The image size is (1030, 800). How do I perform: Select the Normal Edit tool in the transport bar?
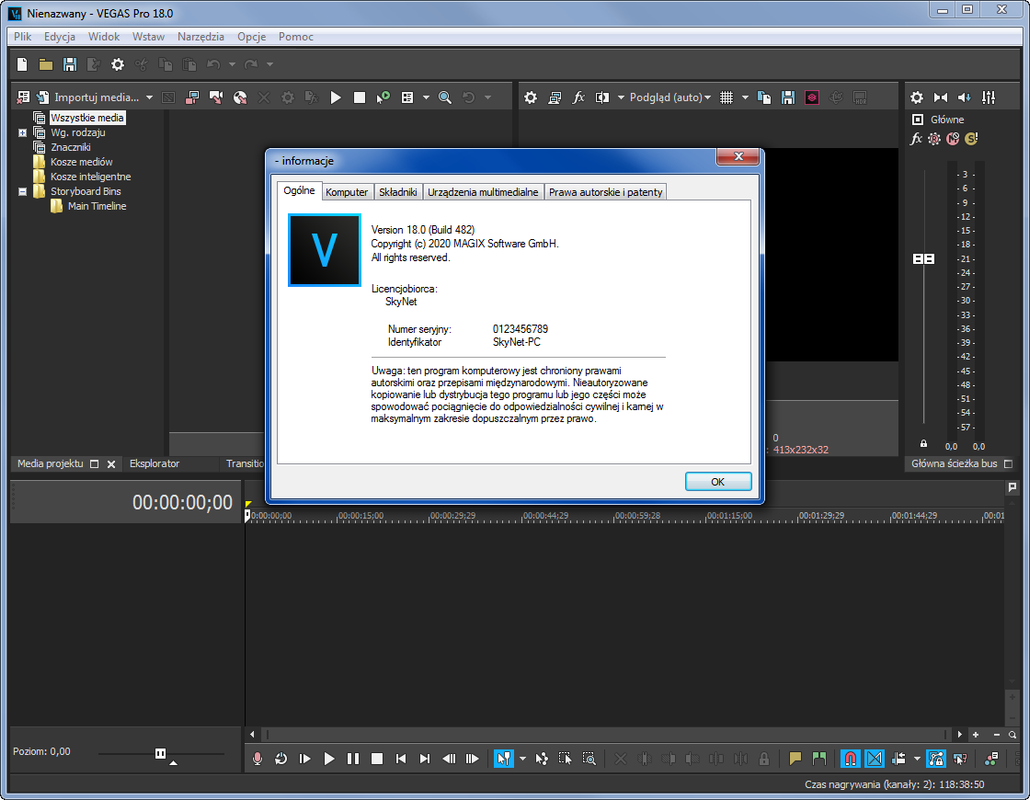pyautogui.click(x=504, y=759)
